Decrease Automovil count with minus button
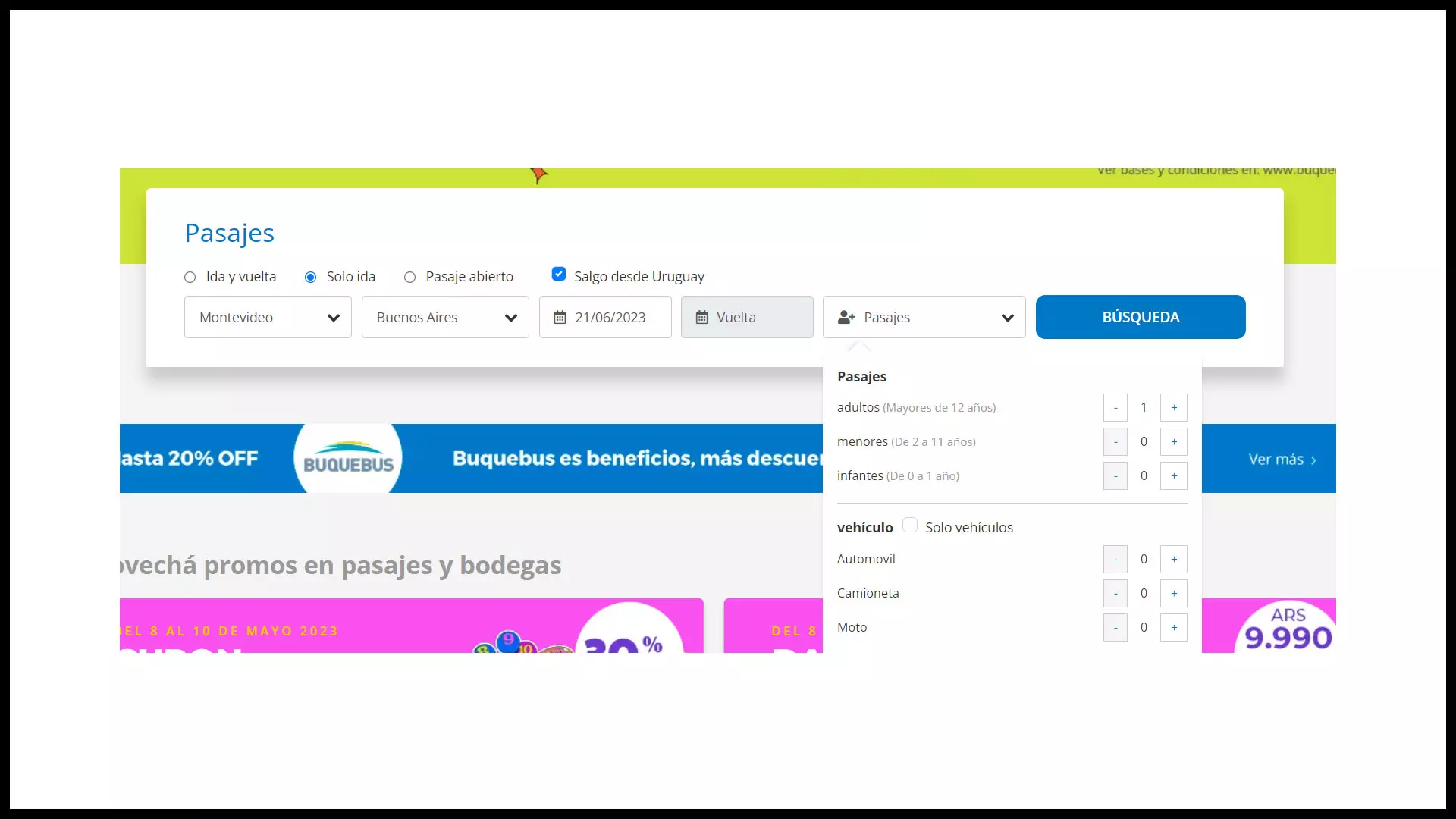Image resolution: width=1456 pixels, height=819 pixels. 1116,560
